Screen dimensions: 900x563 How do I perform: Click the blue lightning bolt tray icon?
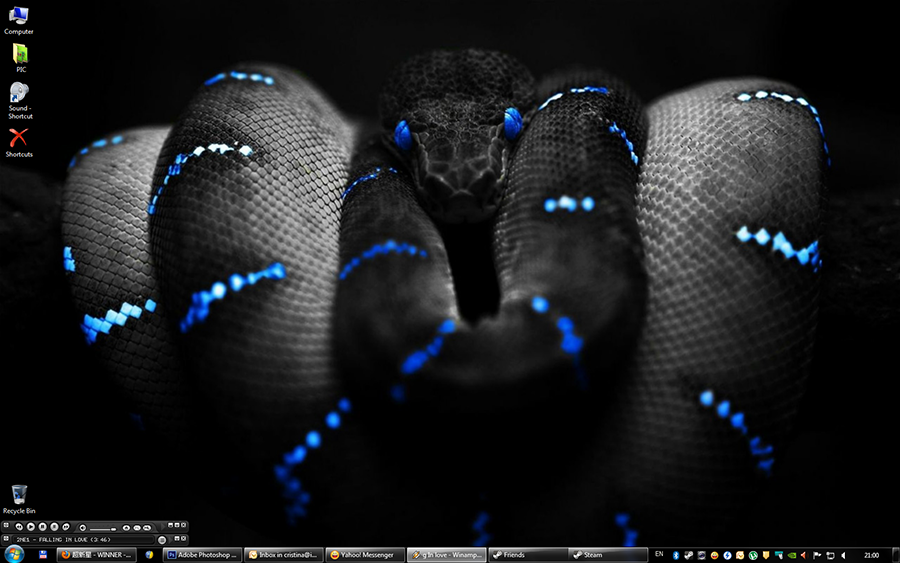[727, 555]
